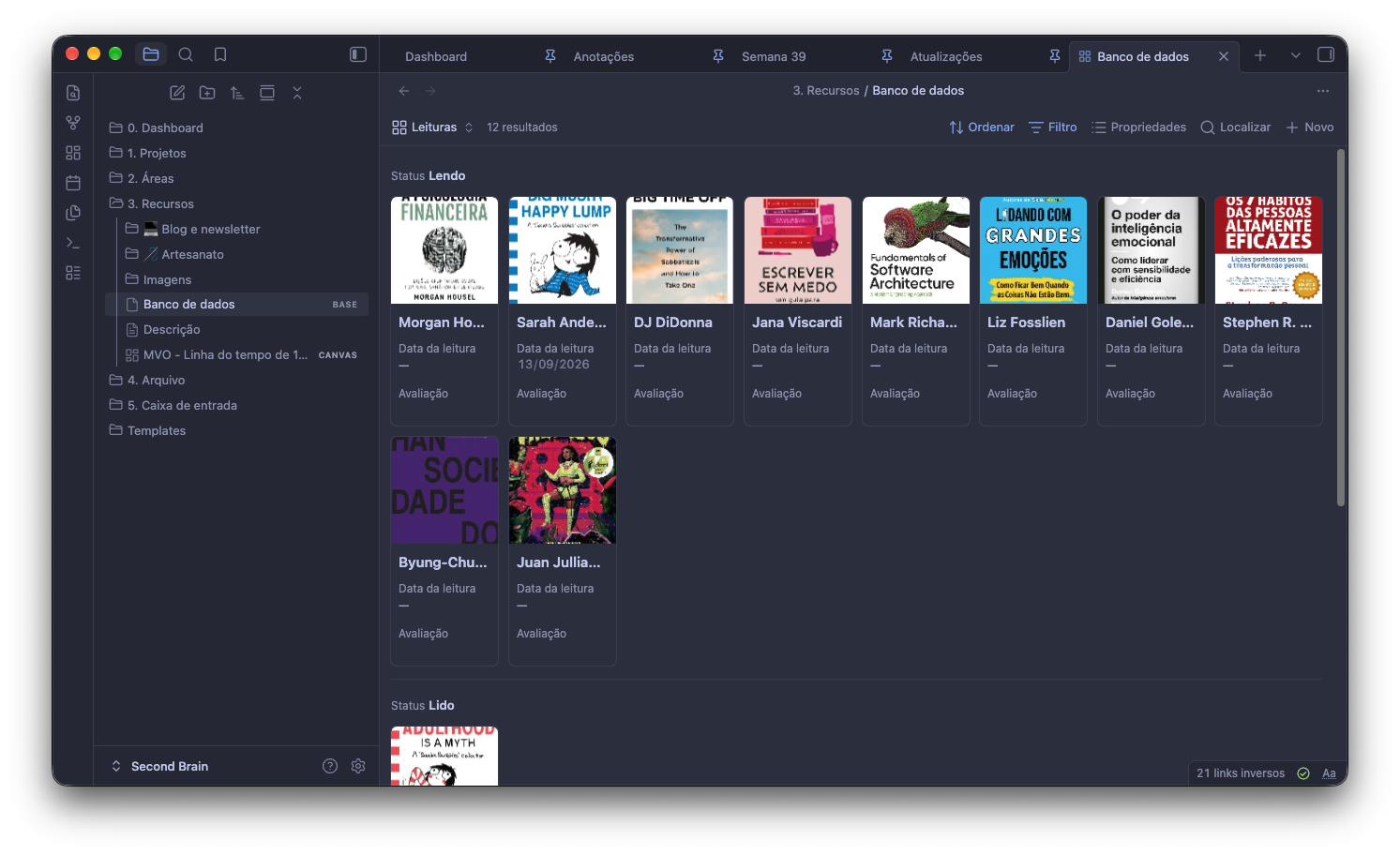Open the bookmarks panel icon
Viewport: 1400px width, 855px height.
point(220,54)
